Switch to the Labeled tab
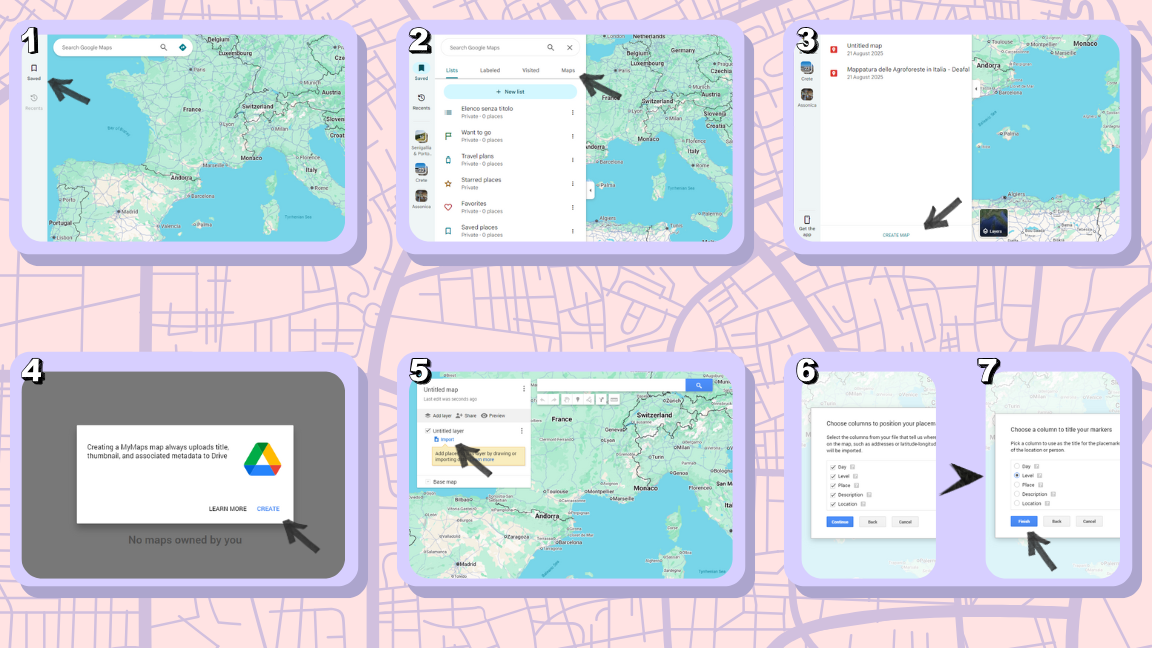This screenshot has width=1152, height=648. click(490, 71)
